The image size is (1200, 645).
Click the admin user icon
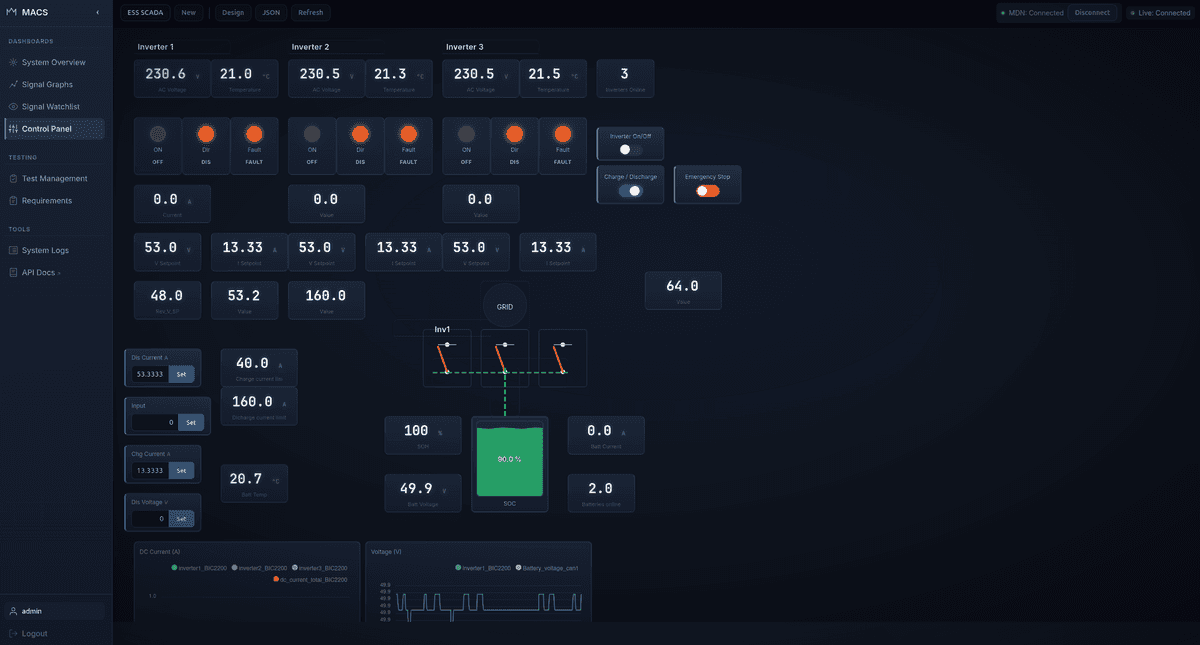pos(13,611)
